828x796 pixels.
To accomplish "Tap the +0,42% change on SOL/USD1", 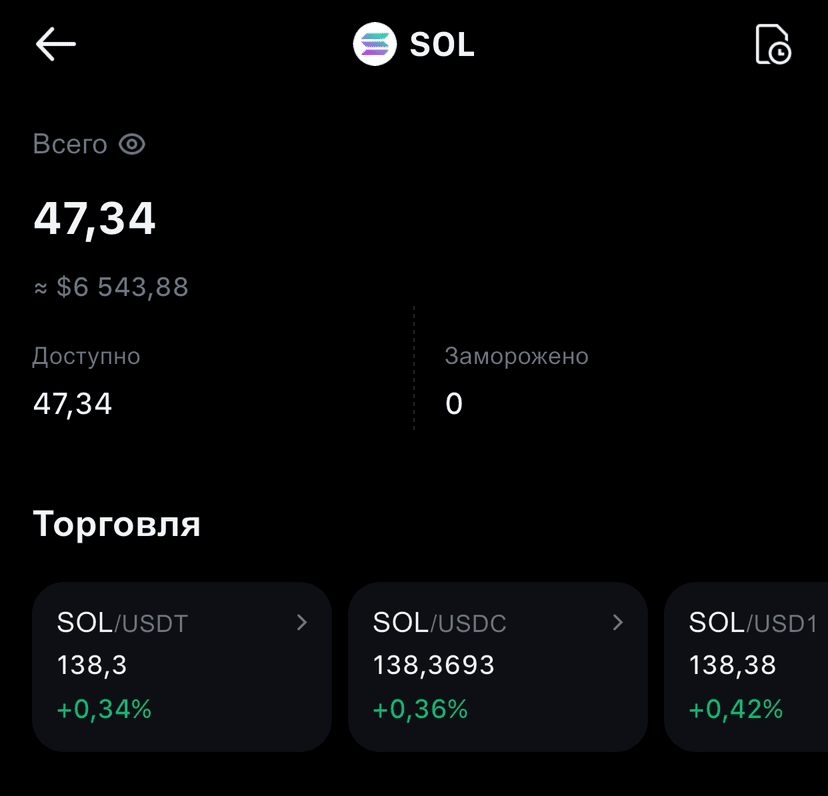I will pyautogui.click(x=736, y=708).
